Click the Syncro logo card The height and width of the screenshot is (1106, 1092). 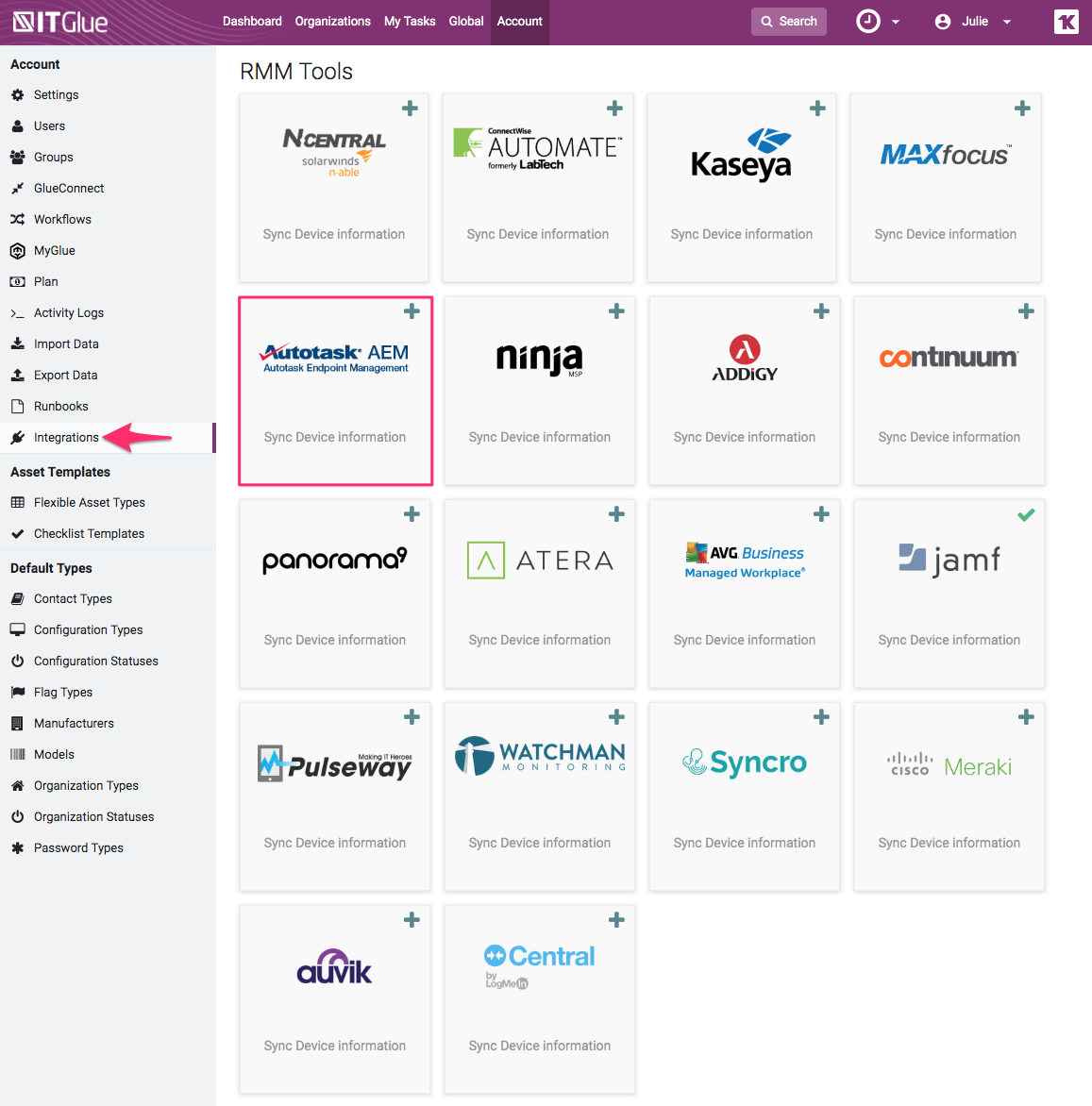click(745, 797)
